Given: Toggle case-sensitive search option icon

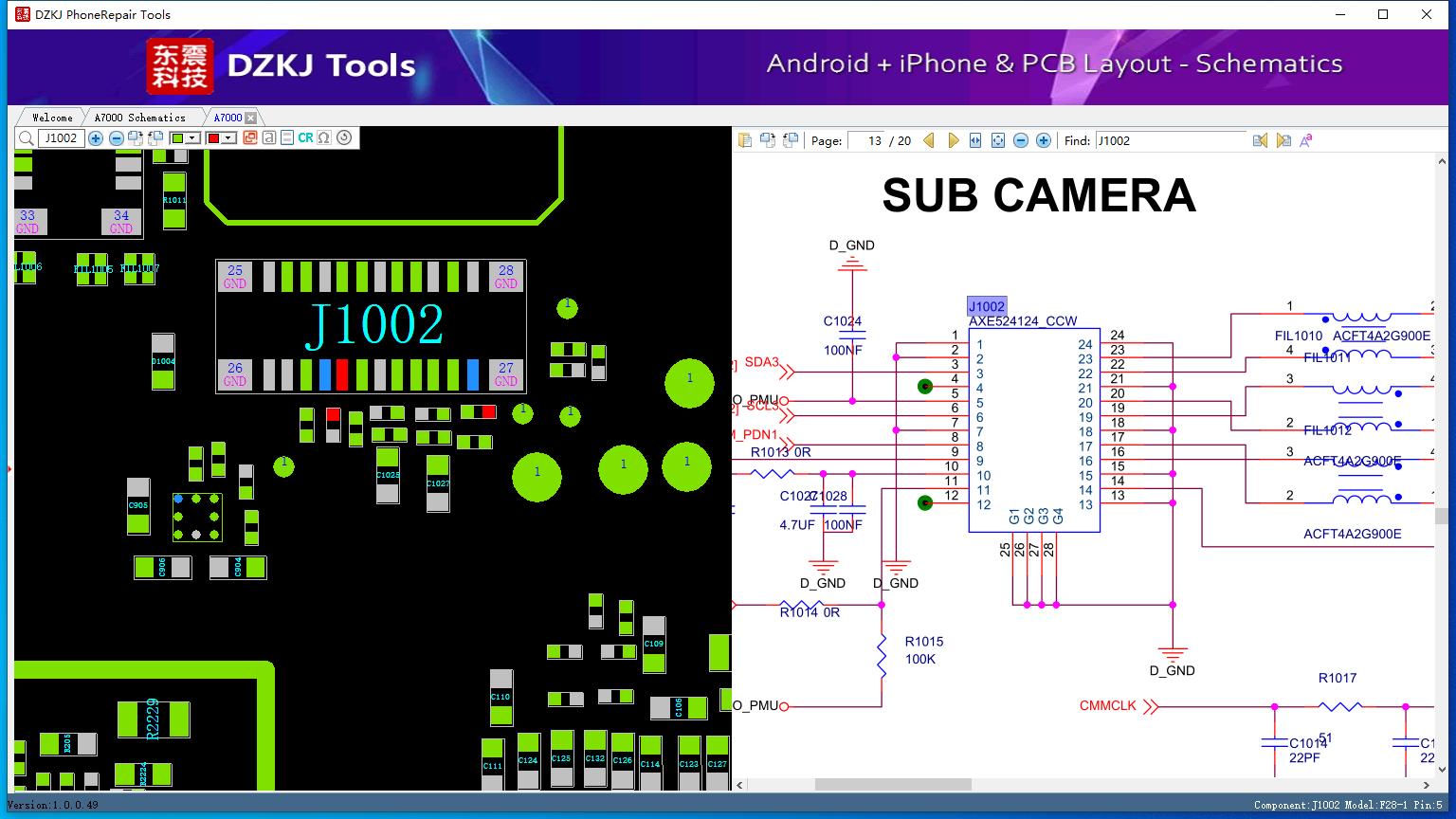Looking at the screenshot, I should tap(1306, 140).
